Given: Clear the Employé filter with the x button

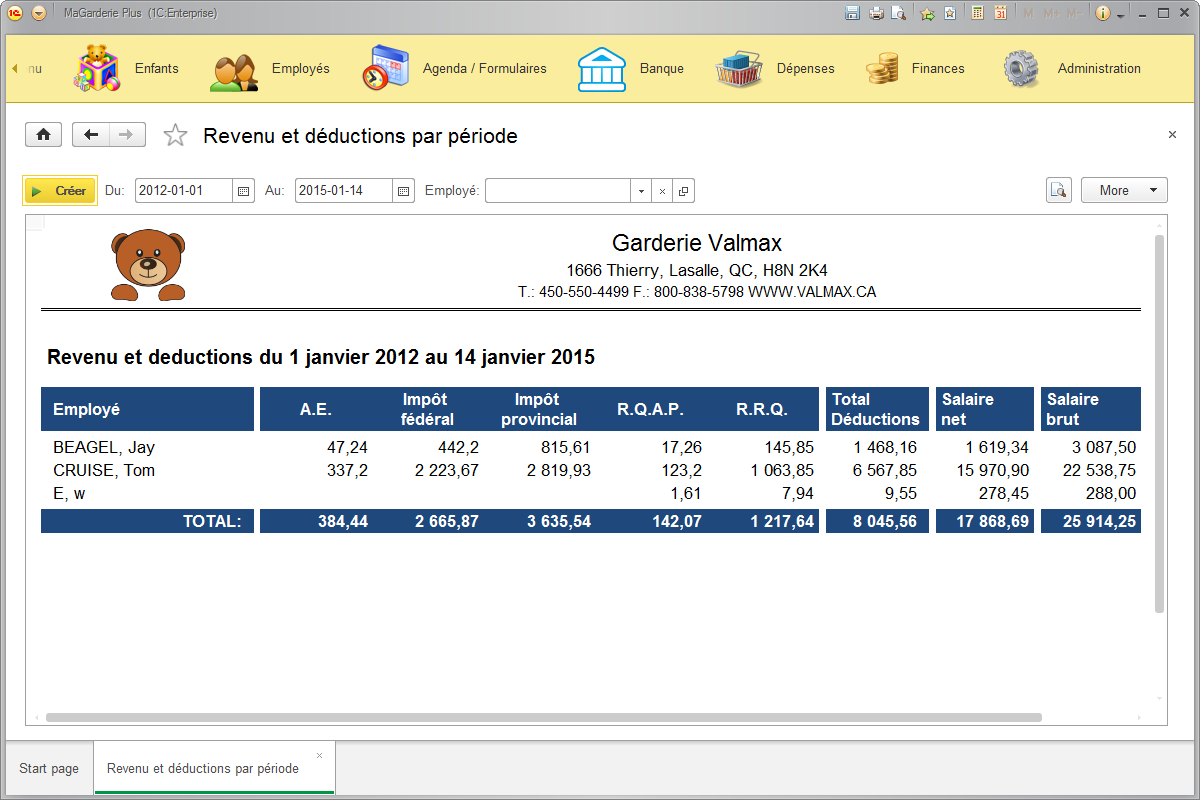Looking at the screenshot, I should (x=661, y=190).
